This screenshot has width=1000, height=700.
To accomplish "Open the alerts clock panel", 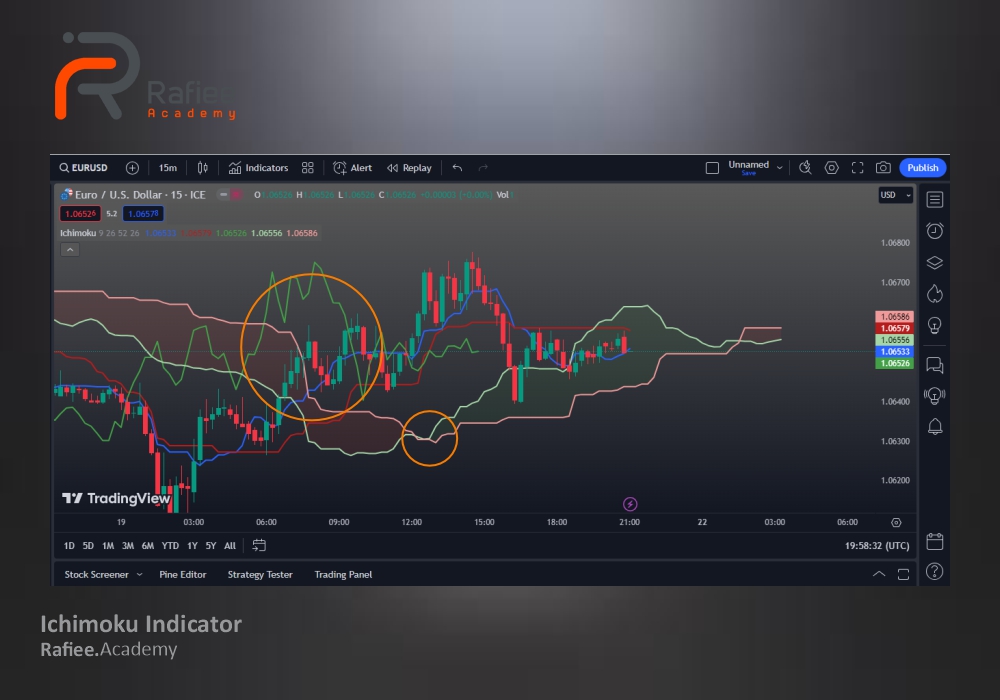I will coord(935,230).
